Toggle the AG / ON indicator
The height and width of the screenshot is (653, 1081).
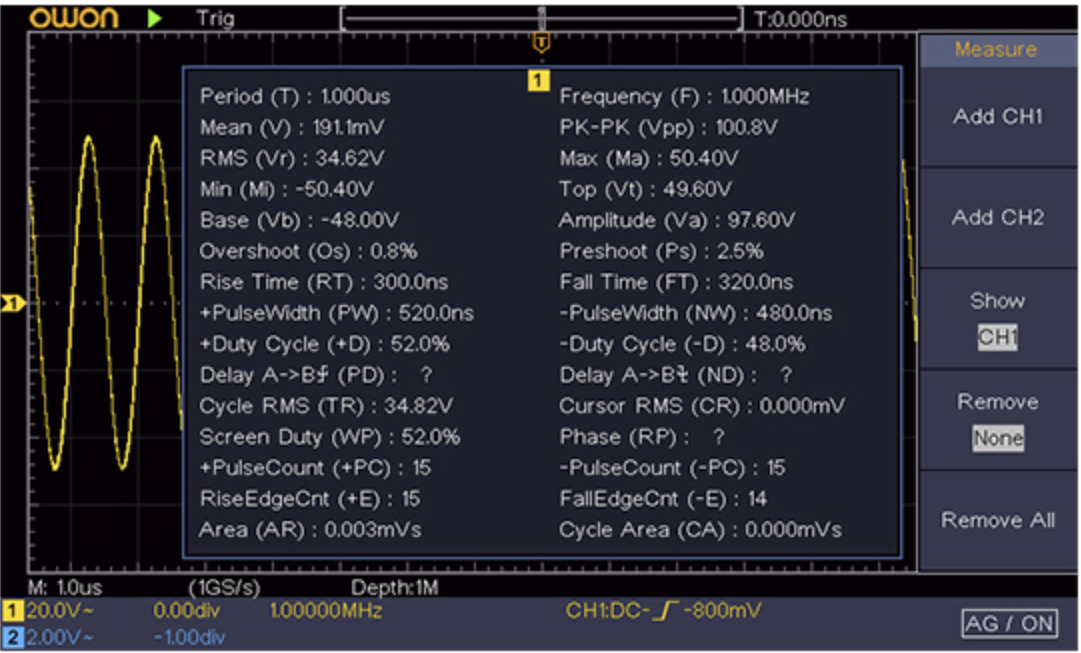(x=1008, y=624)
